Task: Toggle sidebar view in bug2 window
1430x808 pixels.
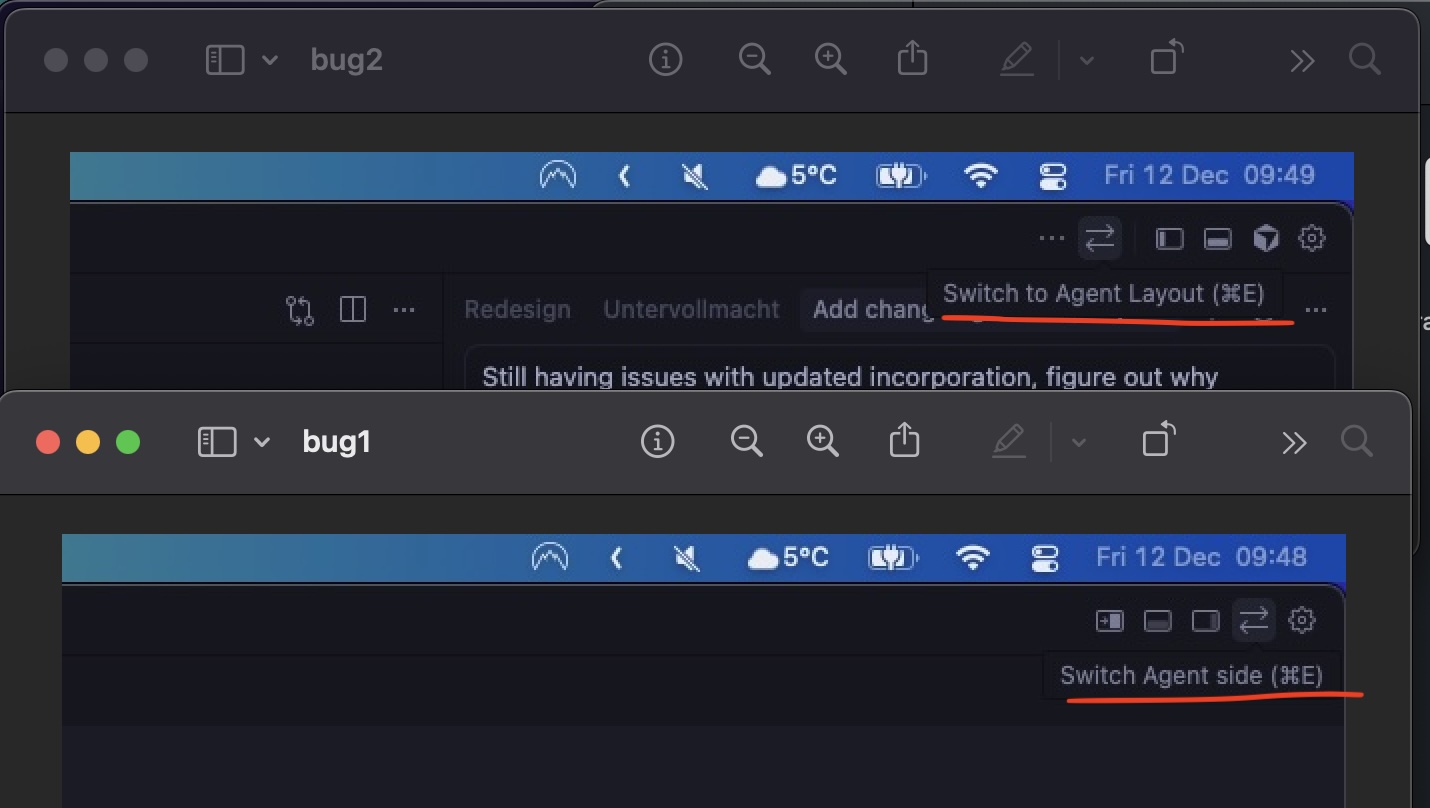Action: click(225, 60)
